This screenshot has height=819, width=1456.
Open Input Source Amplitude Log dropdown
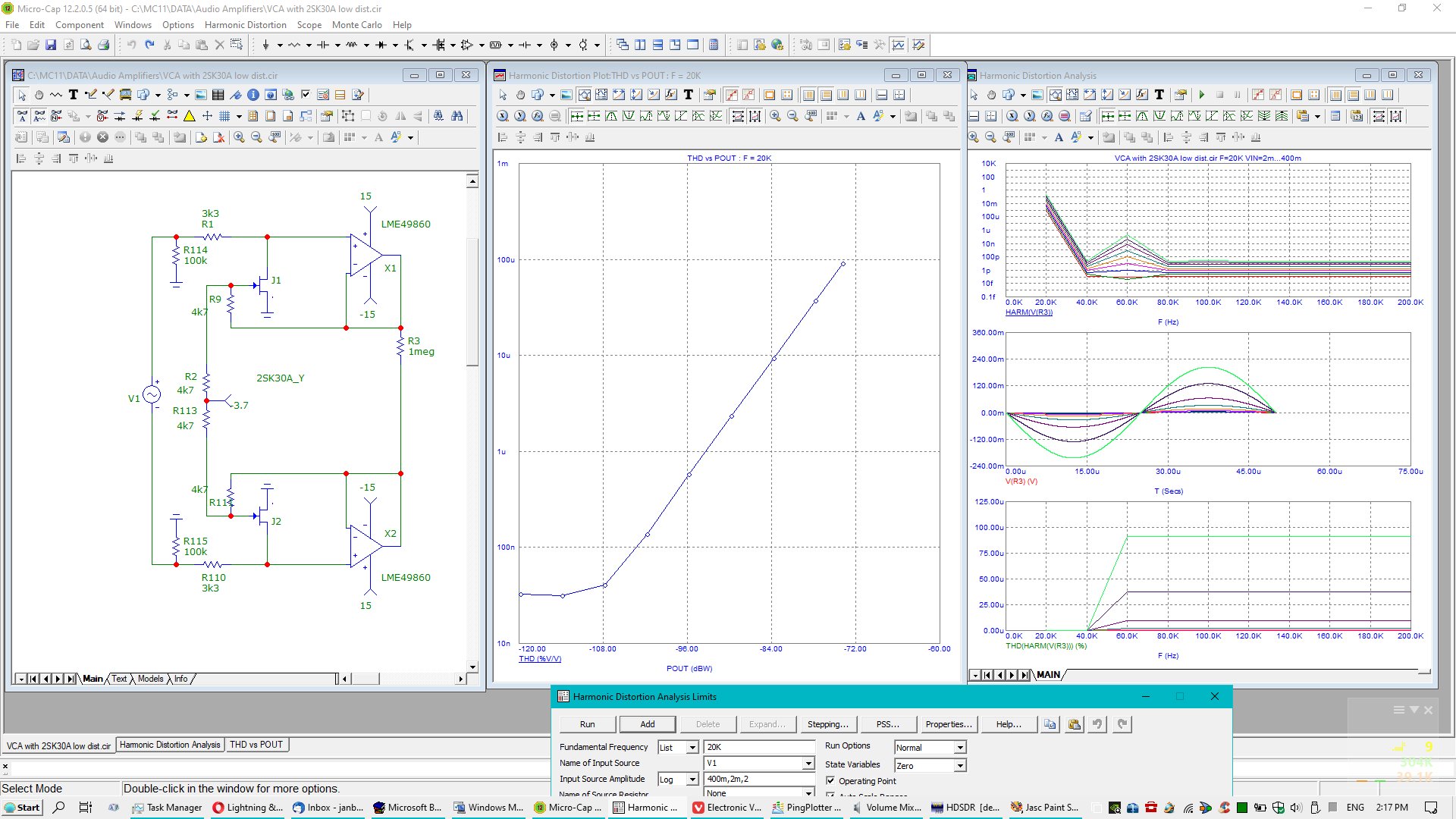(x=692, y=780)
